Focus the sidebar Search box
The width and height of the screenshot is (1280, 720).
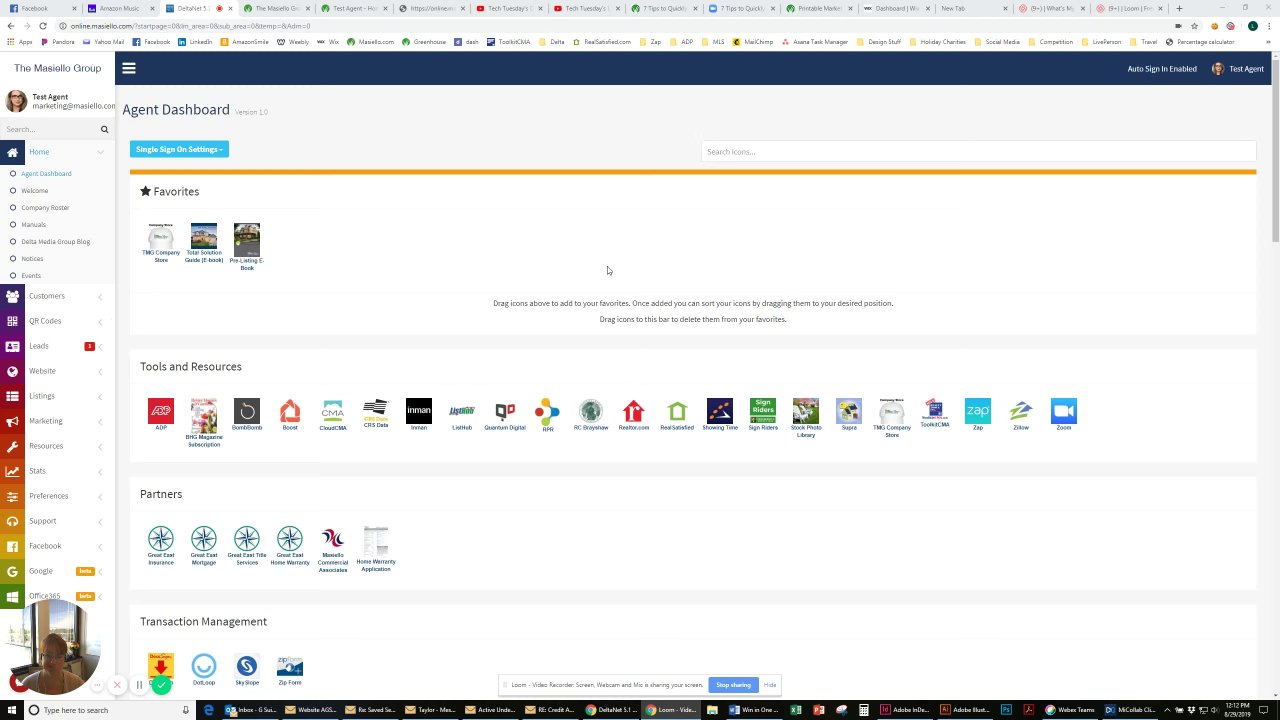pos(50,129)
